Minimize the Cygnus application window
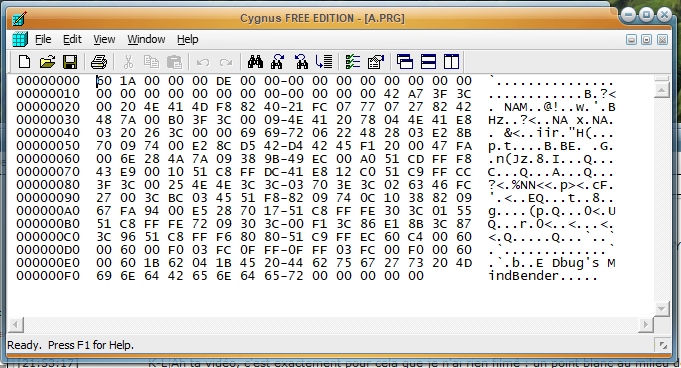681x368 pixels. [628, 16]
